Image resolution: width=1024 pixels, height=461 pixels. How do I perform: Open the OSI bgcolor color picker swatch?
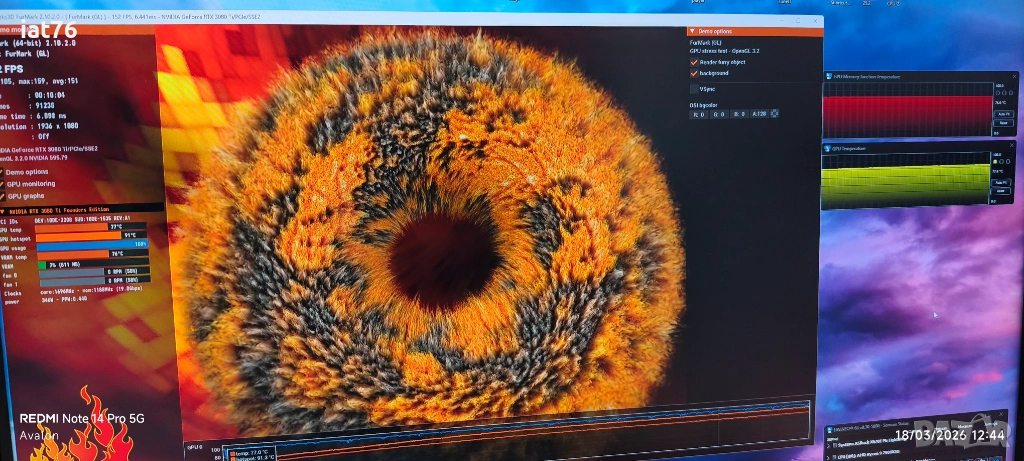775,114
